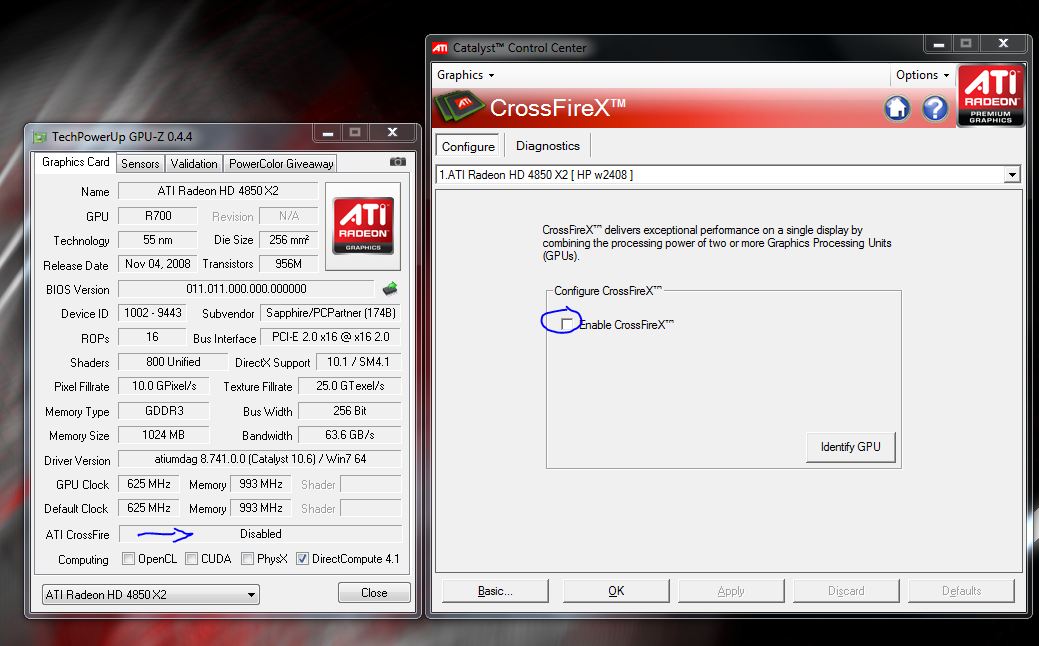Click the Bandwidth 63.6 GB/s value
This screenshot has height=646, width=1039.
350,435
